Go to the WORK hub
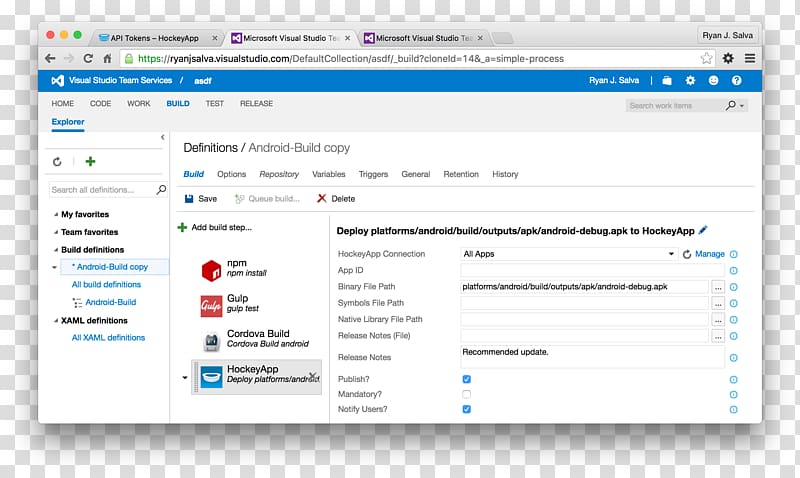The width and height of the screenshot is (800, 478). point(139,104)
